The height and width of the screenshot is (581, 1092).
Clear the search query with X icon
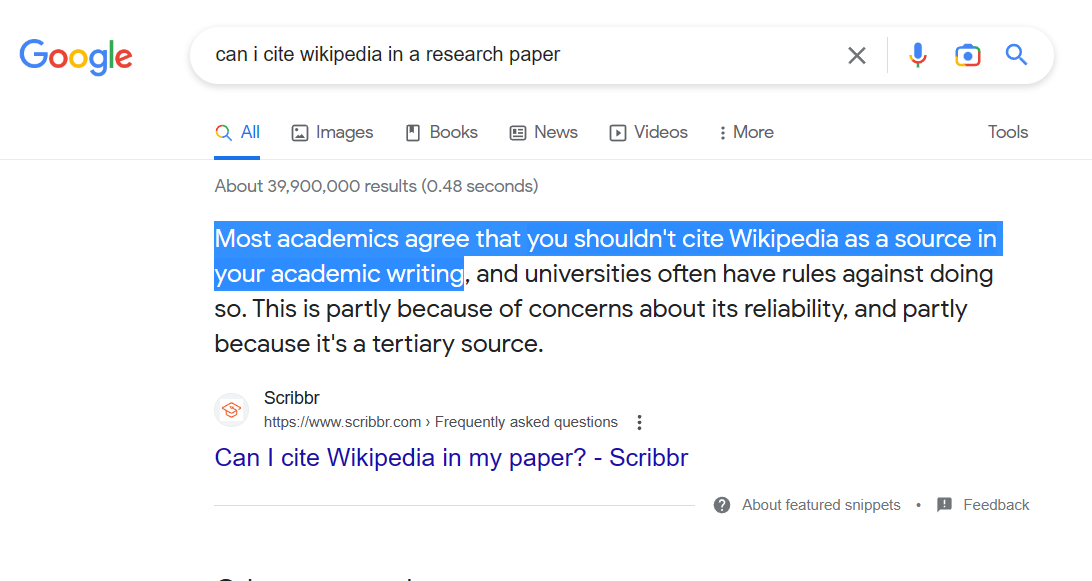[x=857, y=55]
